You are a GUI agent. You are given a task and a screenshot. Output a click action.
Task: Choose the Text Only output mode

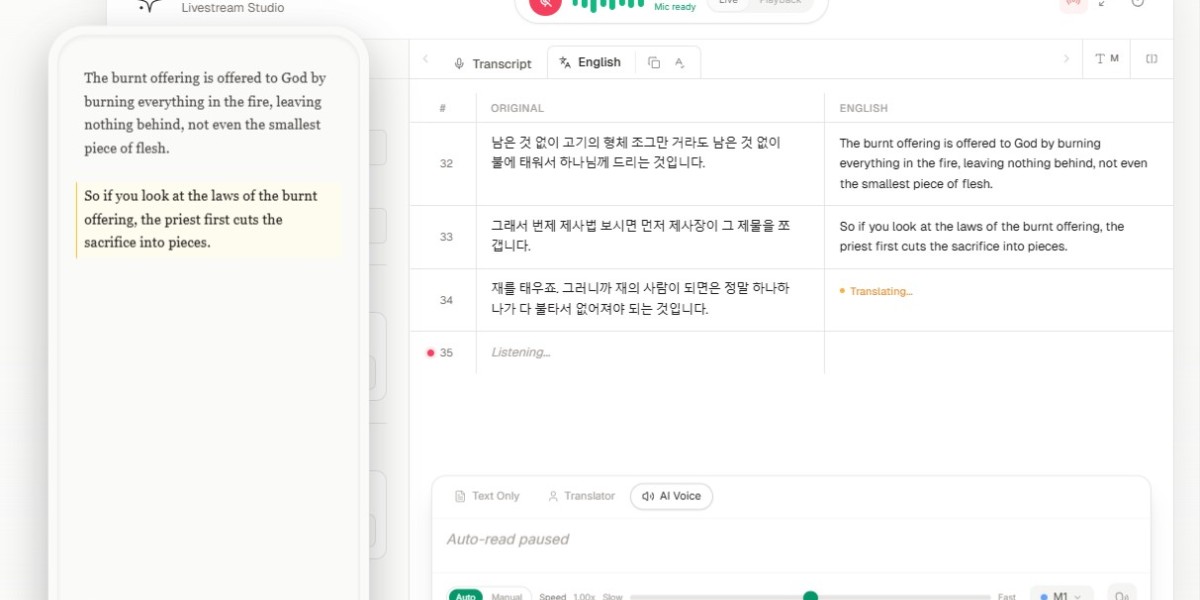[x=487, y=496]
